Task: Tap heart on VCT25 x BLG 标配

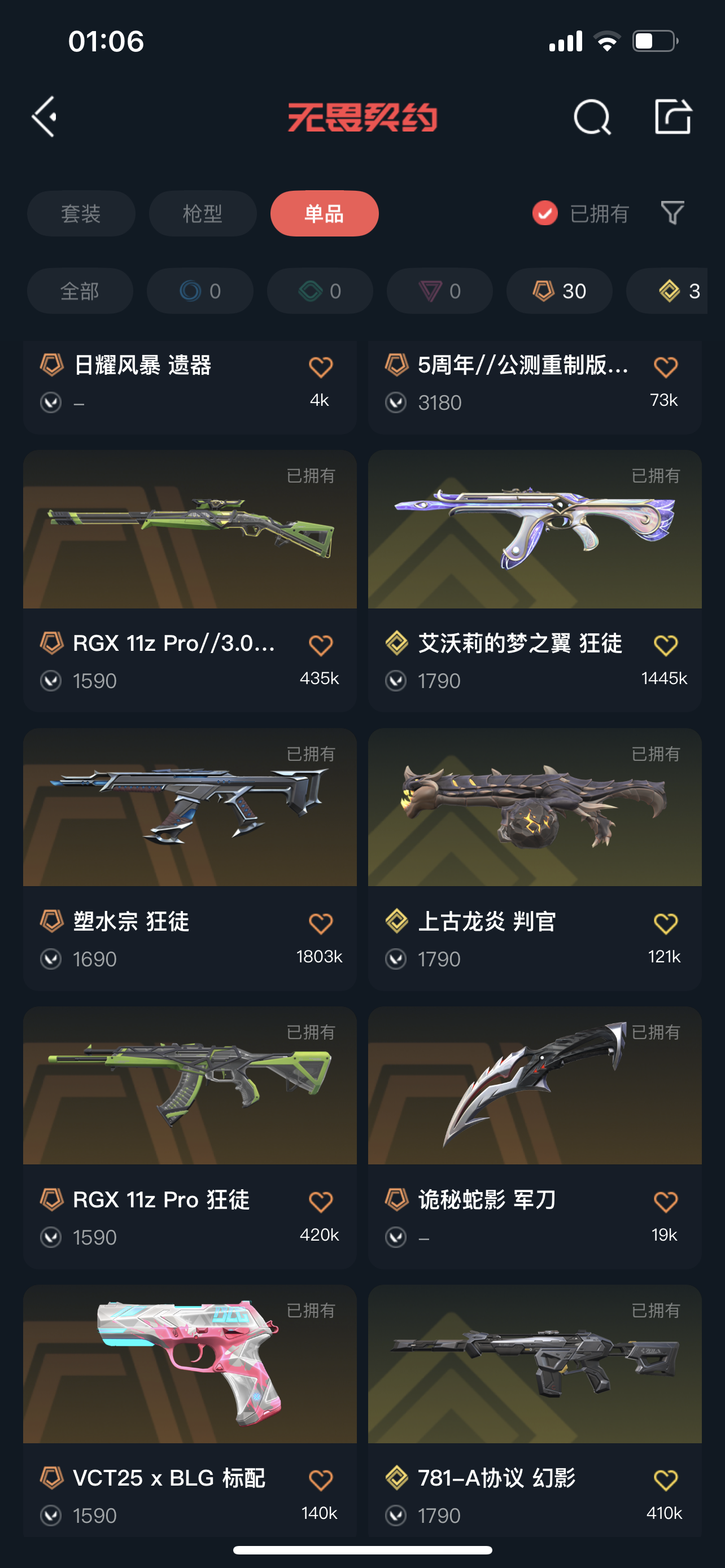Action: coord(320,1479)
